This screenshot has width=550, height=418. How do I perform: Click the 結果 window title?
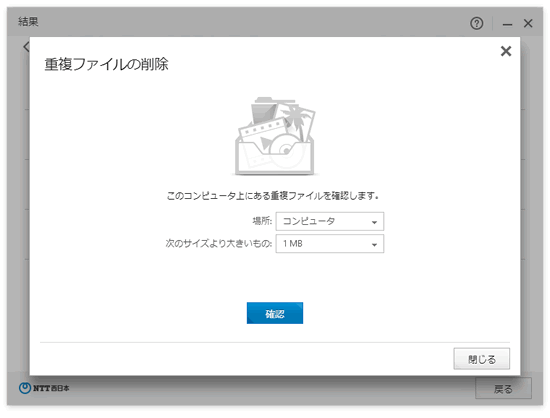[x=28, y=22]
